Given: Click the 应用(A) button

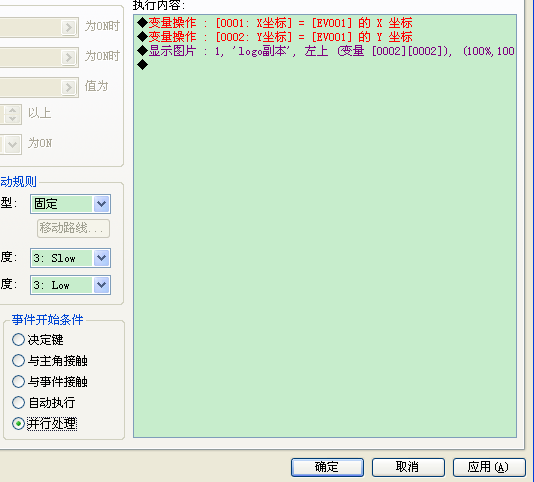Looking at the screenshot, I should click(x=489, y=467).
